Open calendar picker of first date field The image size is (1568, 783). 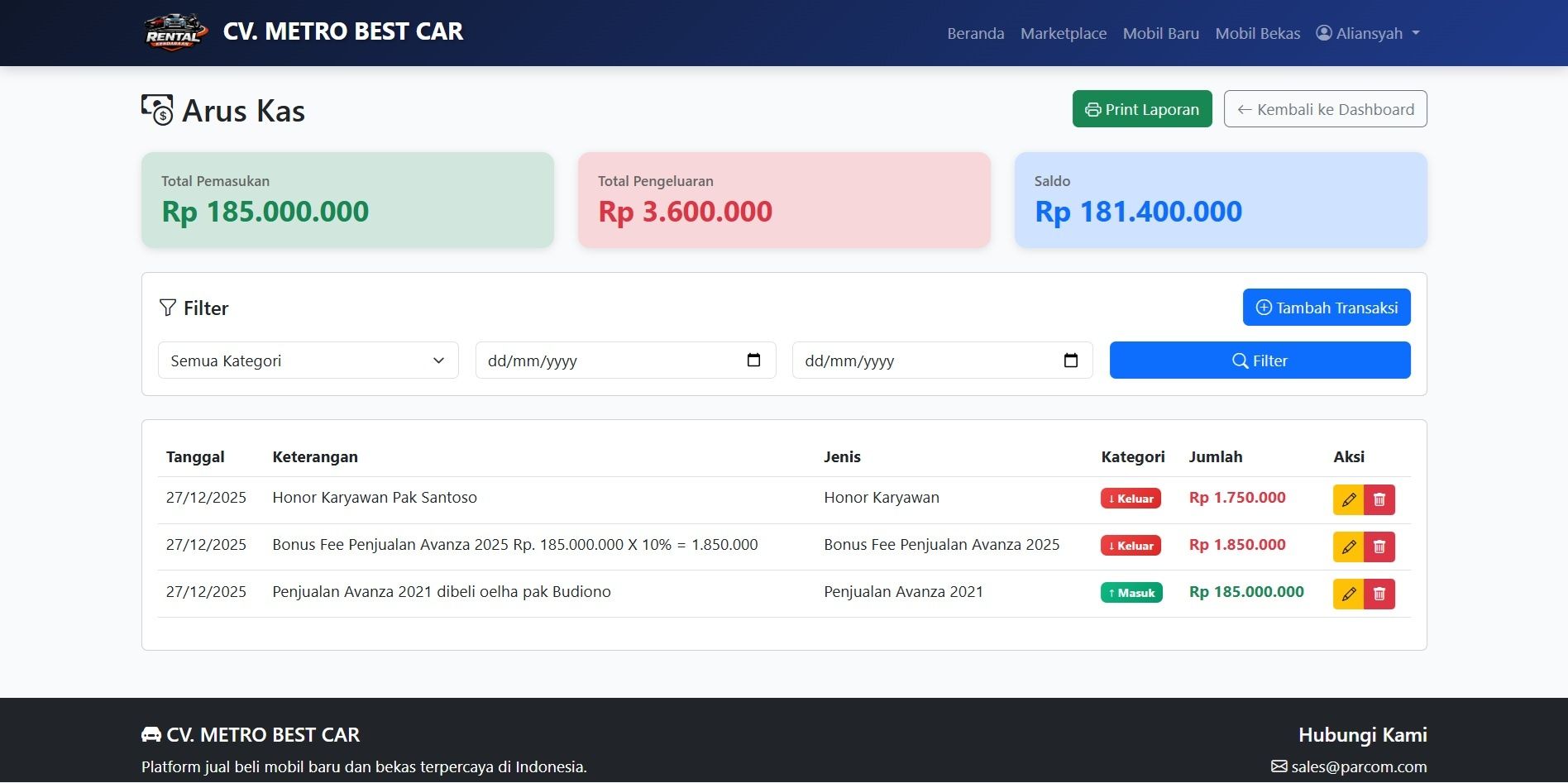click(x=753, y=360)
